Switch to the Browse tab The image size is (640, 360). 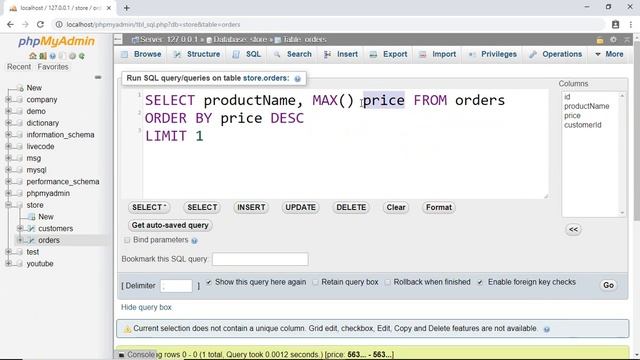point(141,54)
